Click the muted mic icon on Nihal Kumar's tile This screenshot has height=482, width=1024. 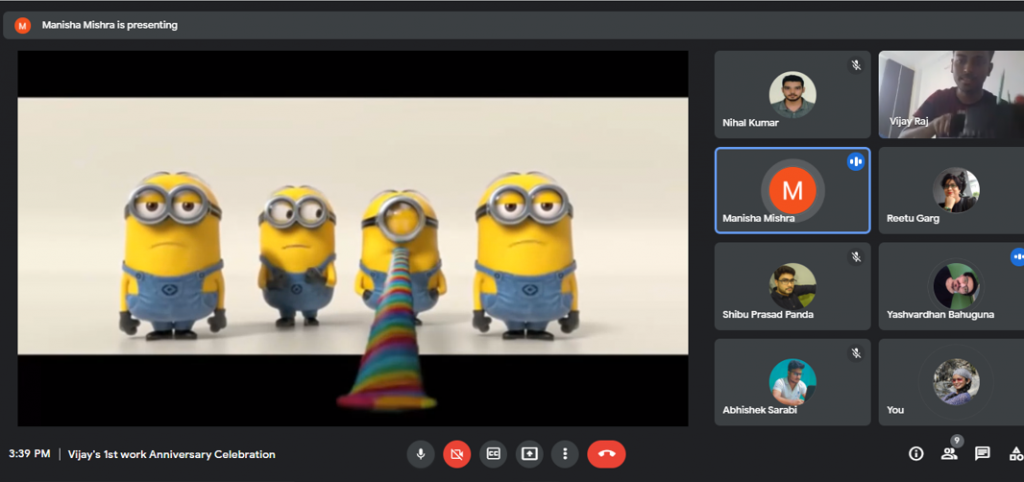tap(856, 65)
